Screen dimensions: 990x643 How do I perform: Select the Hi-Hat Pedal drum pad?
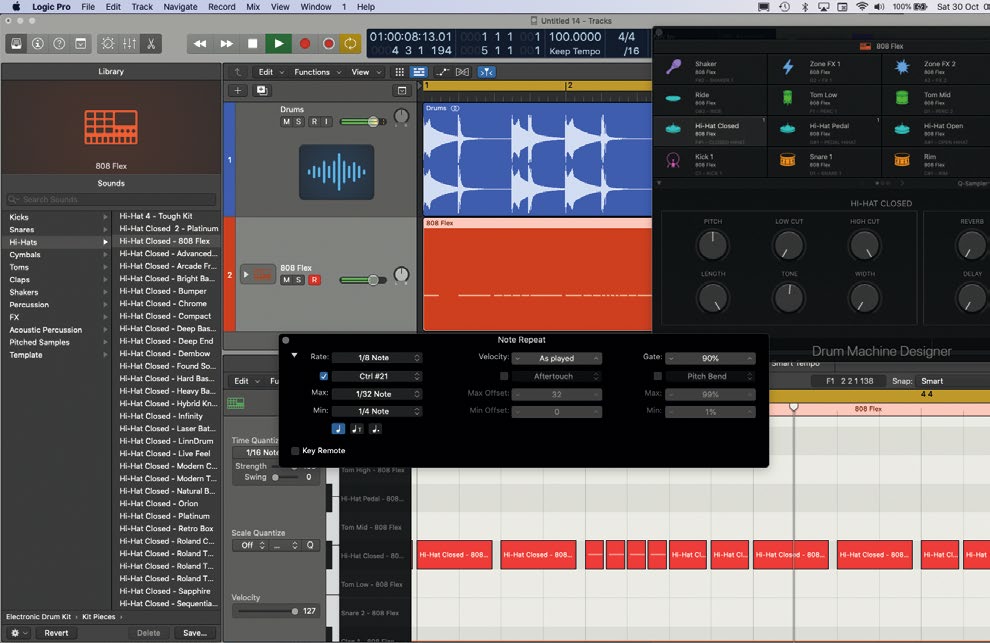(824, 130)
